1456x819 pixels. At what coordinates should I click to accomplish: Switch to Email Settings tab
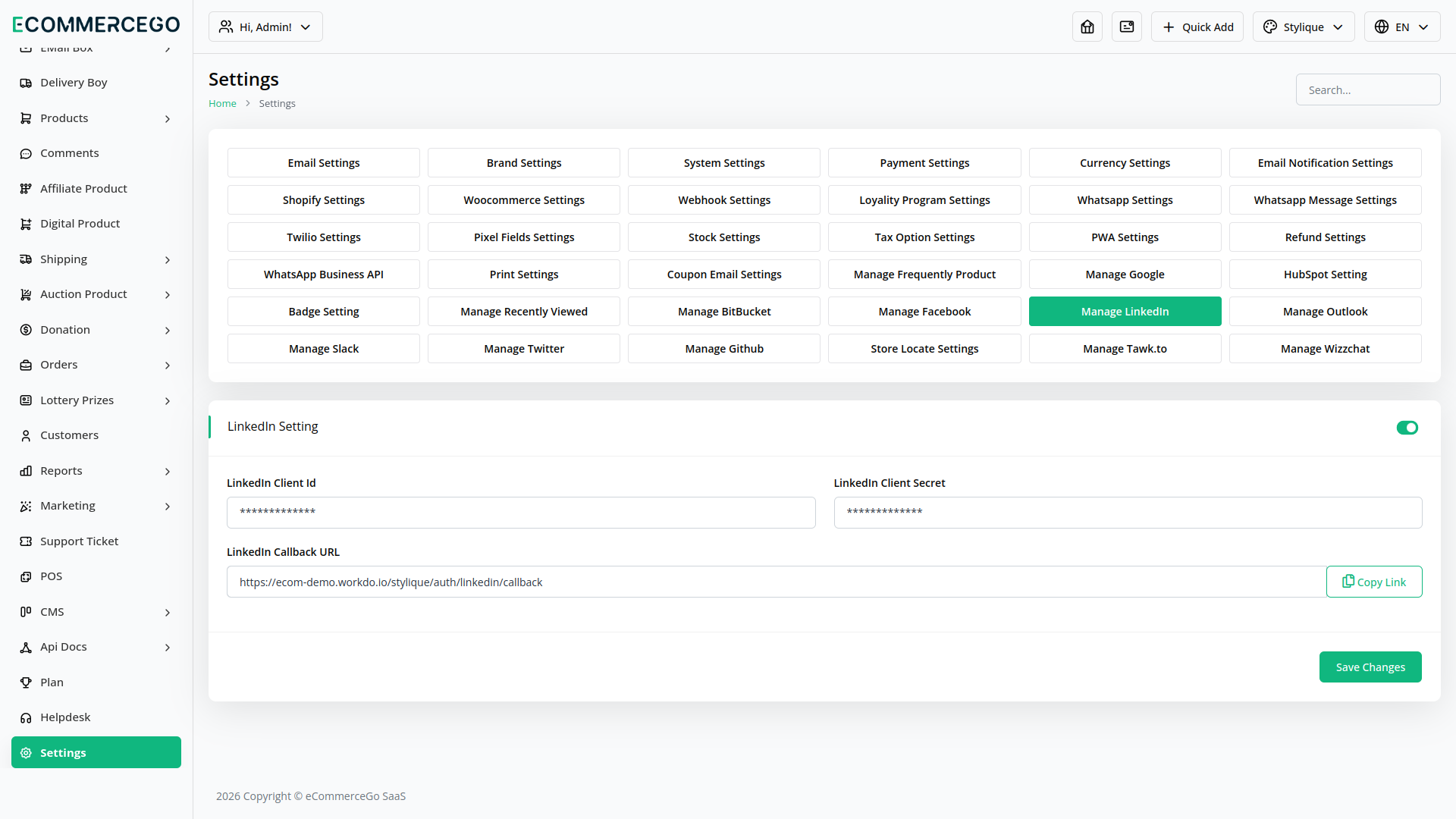(x=324, y=163)
